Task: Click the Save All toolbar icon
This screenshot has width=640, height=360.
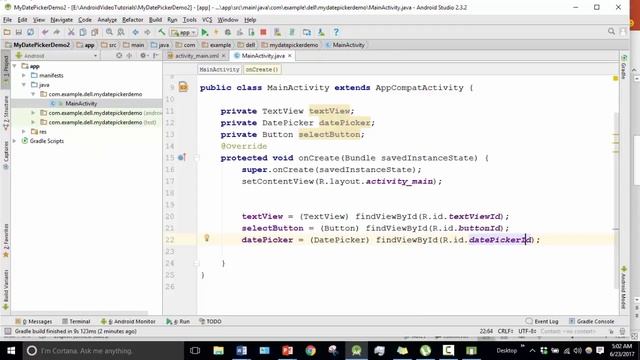Action: pos(18,32)
